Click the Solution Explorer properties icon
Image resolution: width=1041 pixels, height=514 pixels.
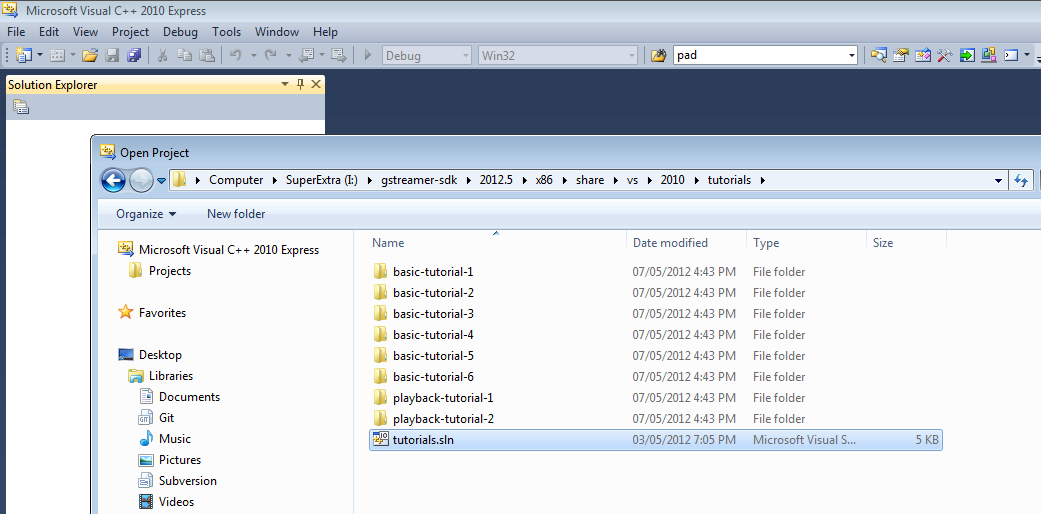[x=21, y=107]
